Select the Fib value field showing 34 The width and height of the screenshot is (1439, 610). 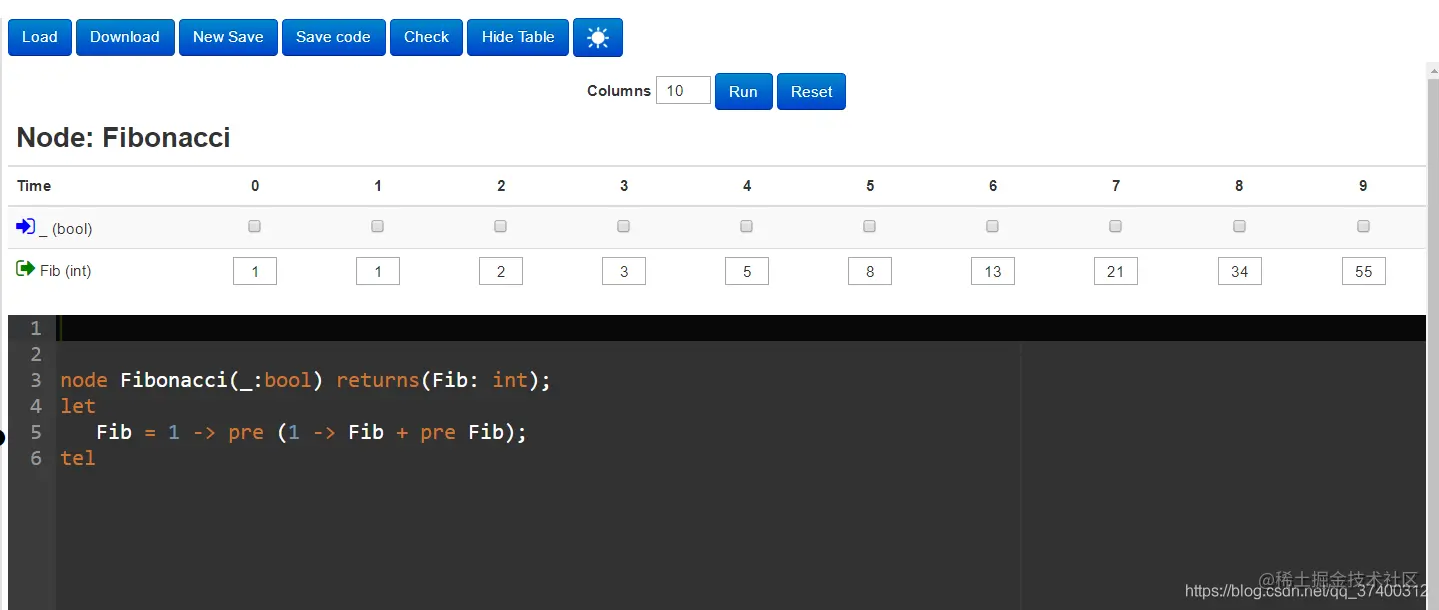click(x=1240, y=271)
